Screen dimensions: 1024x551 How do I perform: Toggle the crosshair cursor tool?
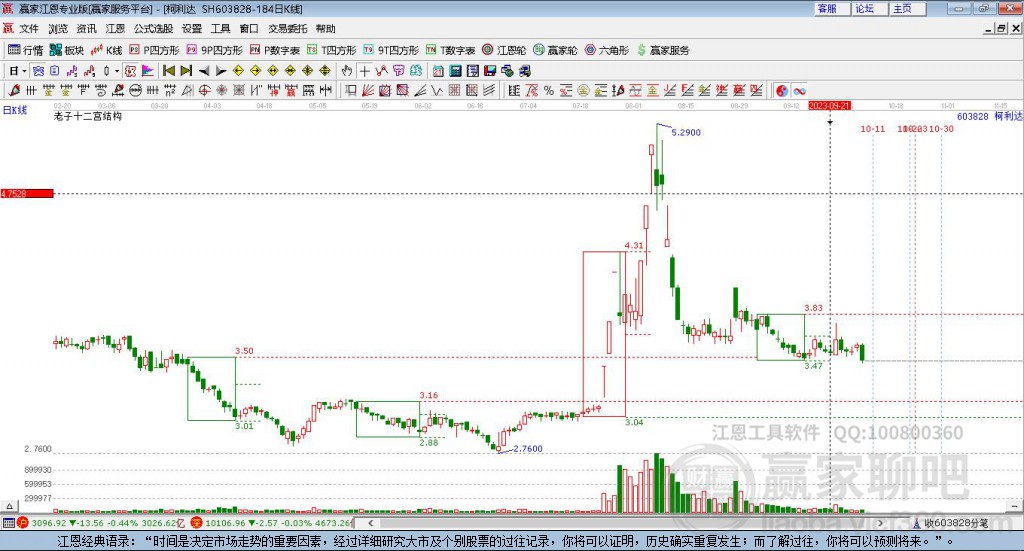click(364, 71)
